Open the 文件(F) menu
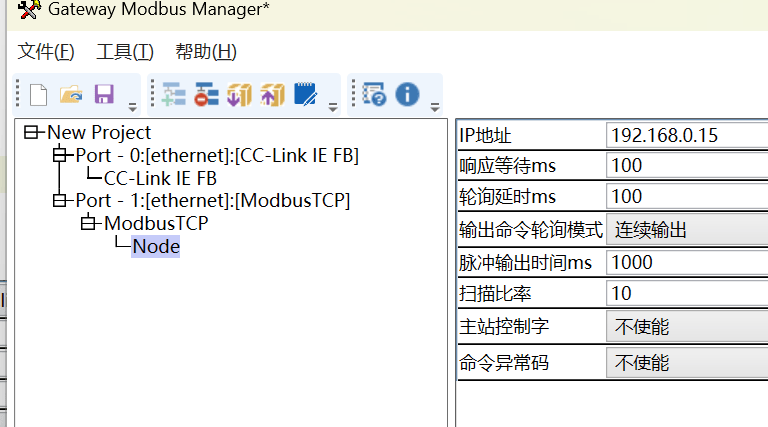Screen dimensions: 768x427 coord(46,51)
